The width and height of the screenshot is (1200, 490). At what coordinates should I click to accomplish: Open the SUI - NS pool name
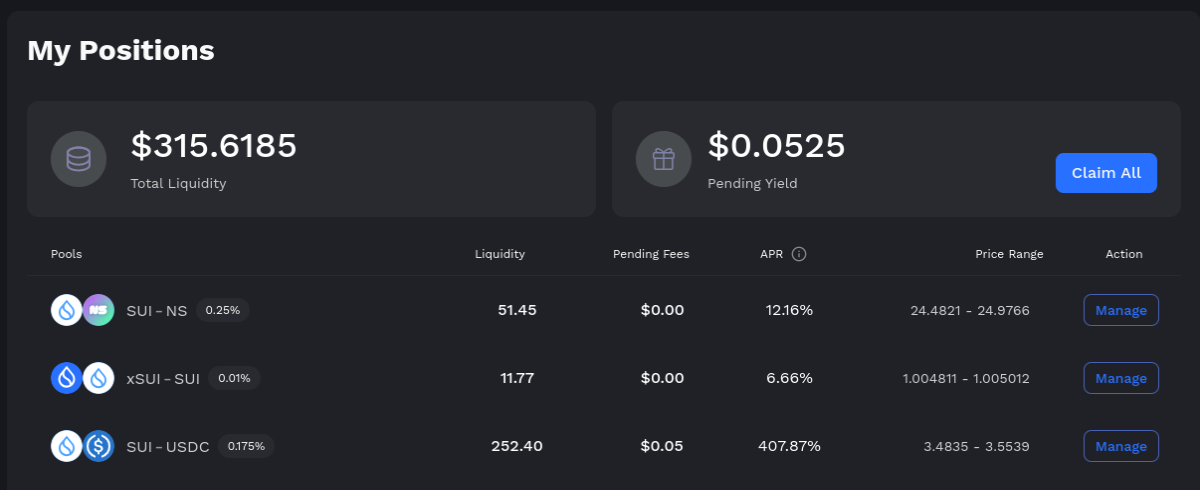coord(157,310)
